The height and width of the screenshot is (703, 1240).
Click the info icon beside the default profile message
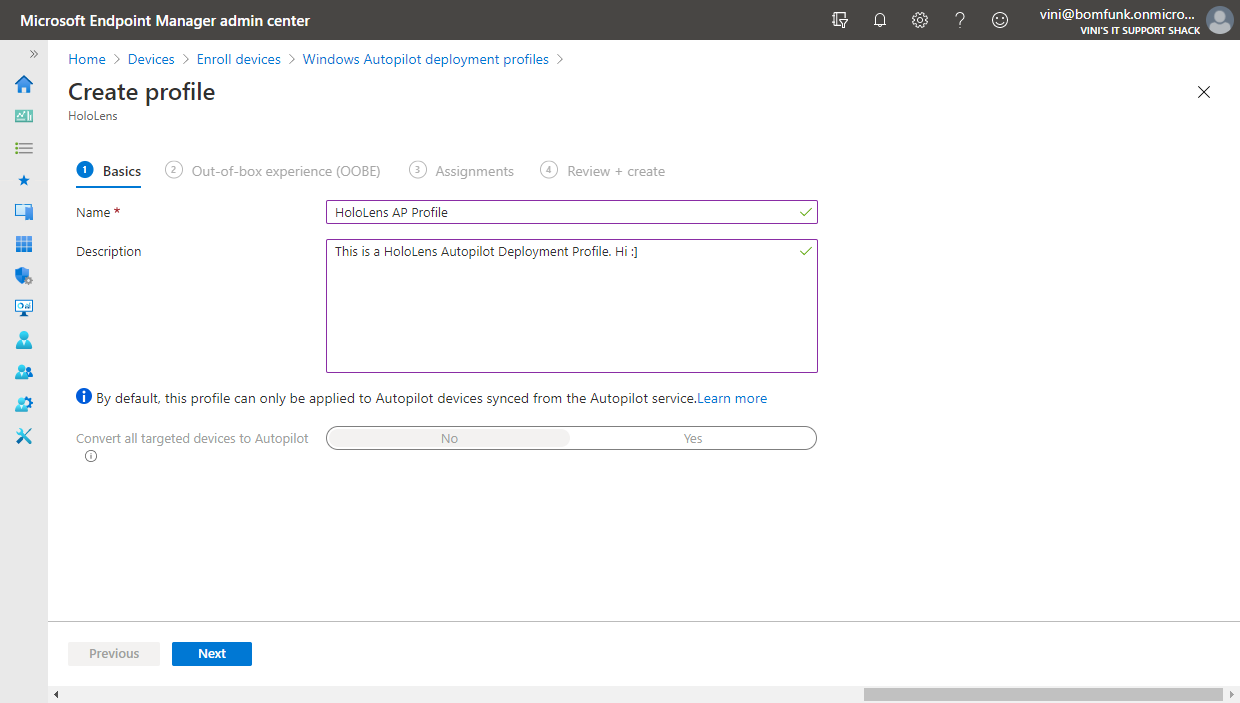pos(84,397)
